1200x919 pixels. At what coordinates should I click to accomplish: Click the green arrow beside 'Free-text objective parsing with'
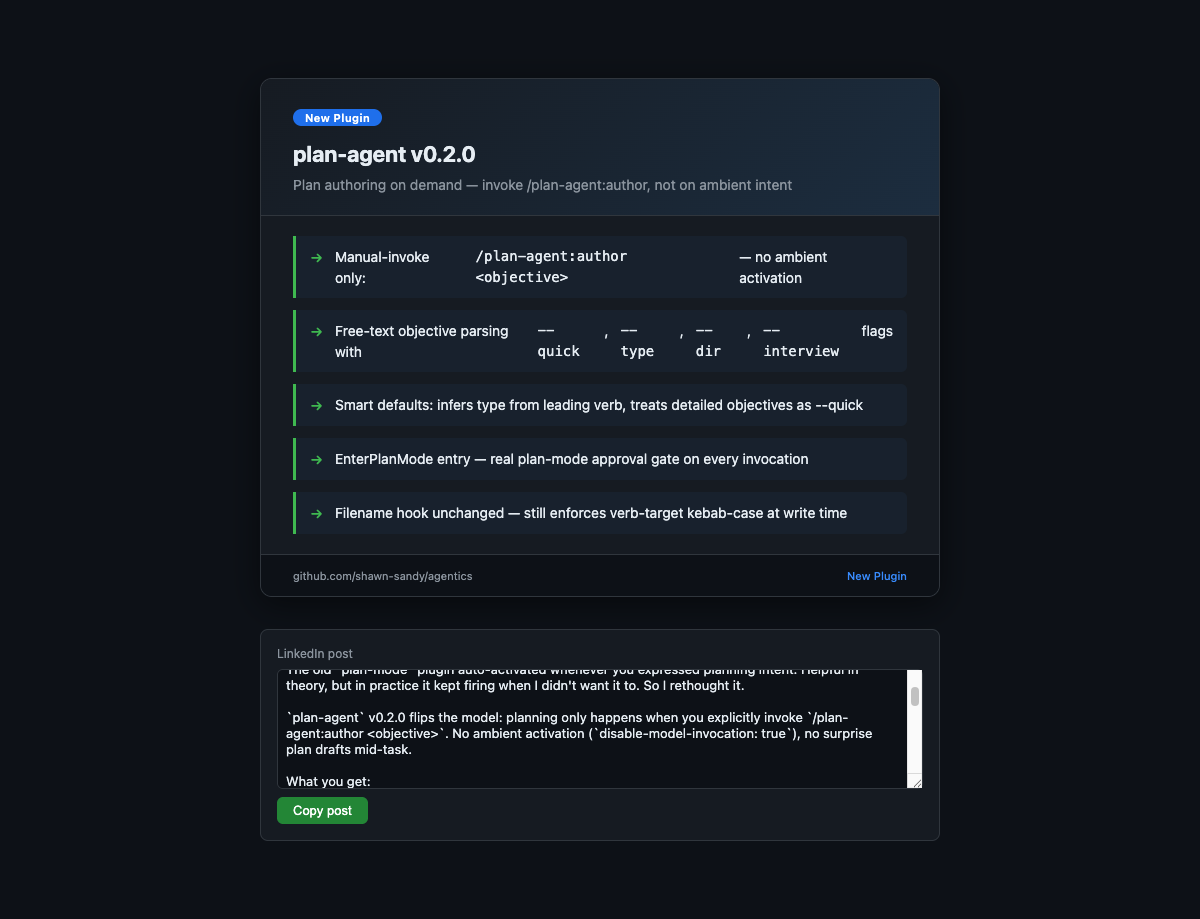(316, 331)
